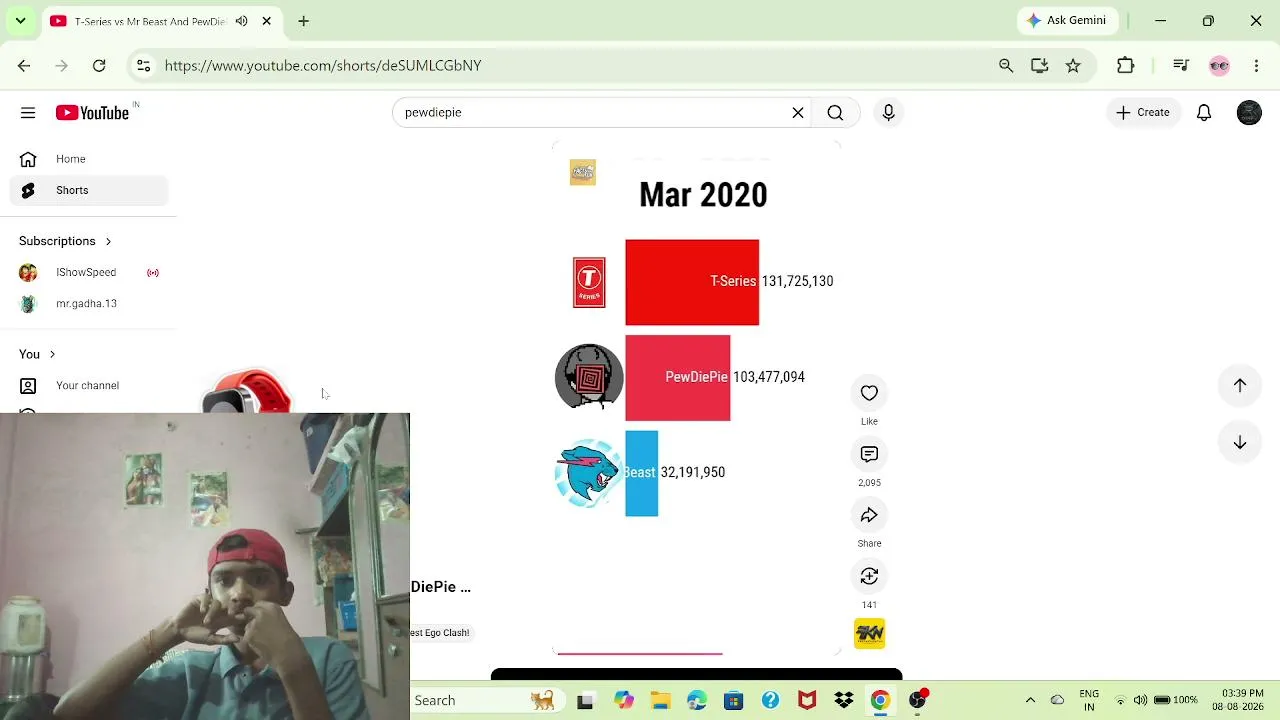Bookmark this page with the star
Screen dimensions: 1280x720
(1073, 65)
